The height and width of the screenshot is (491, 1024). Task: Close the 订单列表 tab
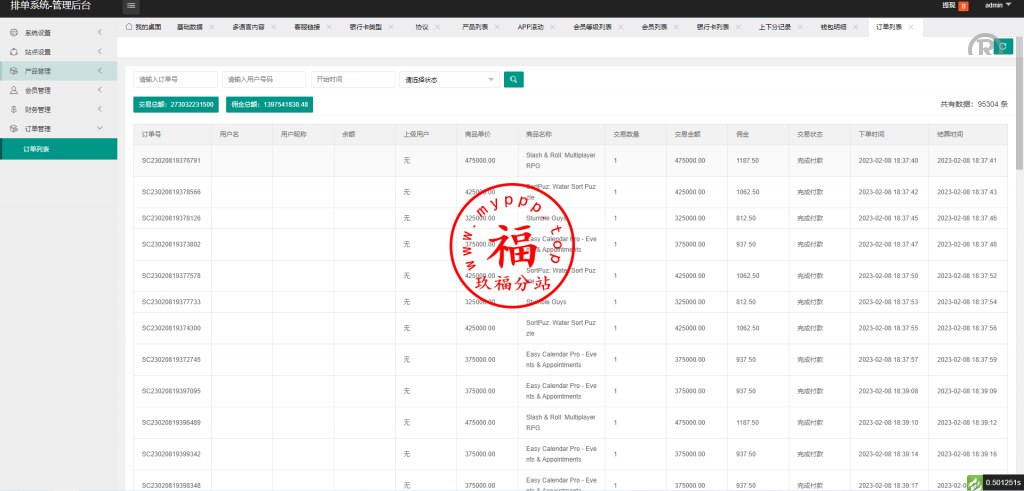point(910,27)
